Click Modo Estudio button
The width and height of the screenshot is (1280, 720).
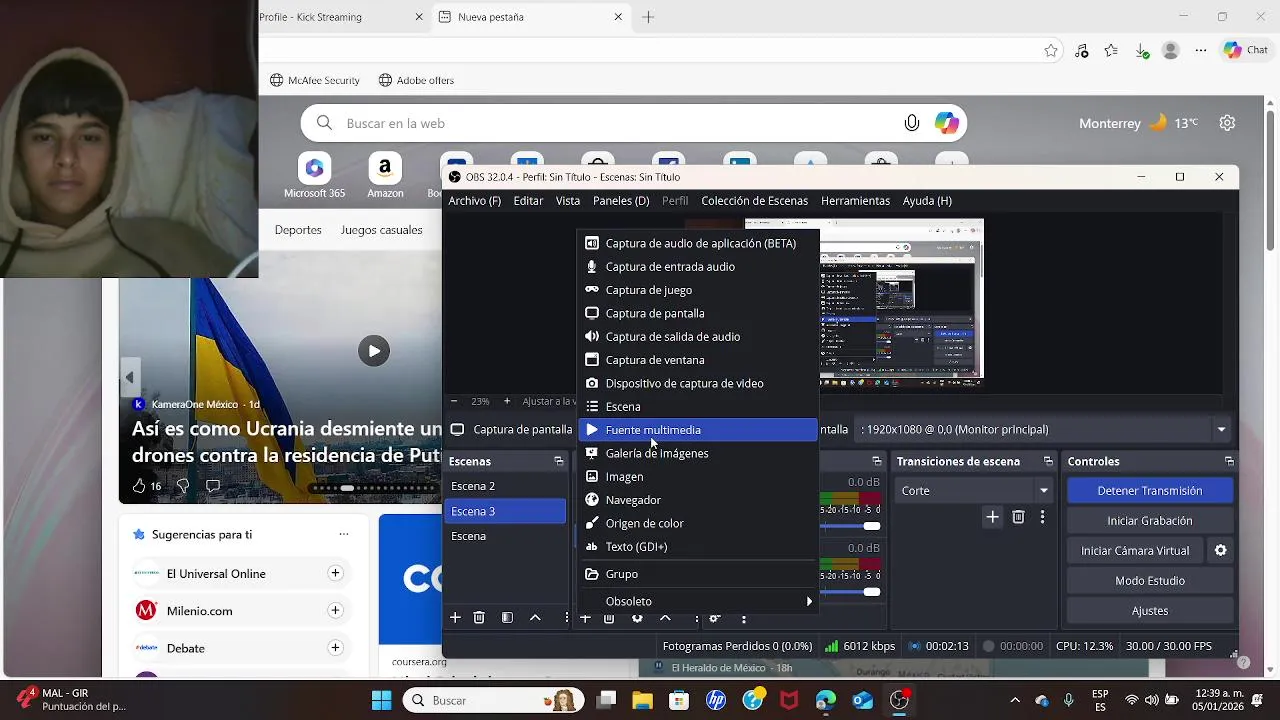coord(1149,581)
